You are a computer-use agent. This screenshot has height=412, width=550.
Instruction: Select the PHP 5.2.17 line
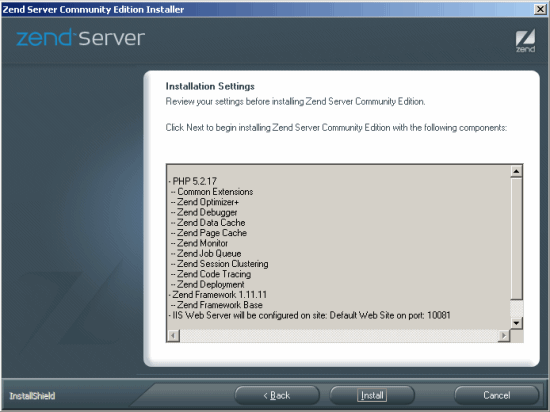coord(193,181)
